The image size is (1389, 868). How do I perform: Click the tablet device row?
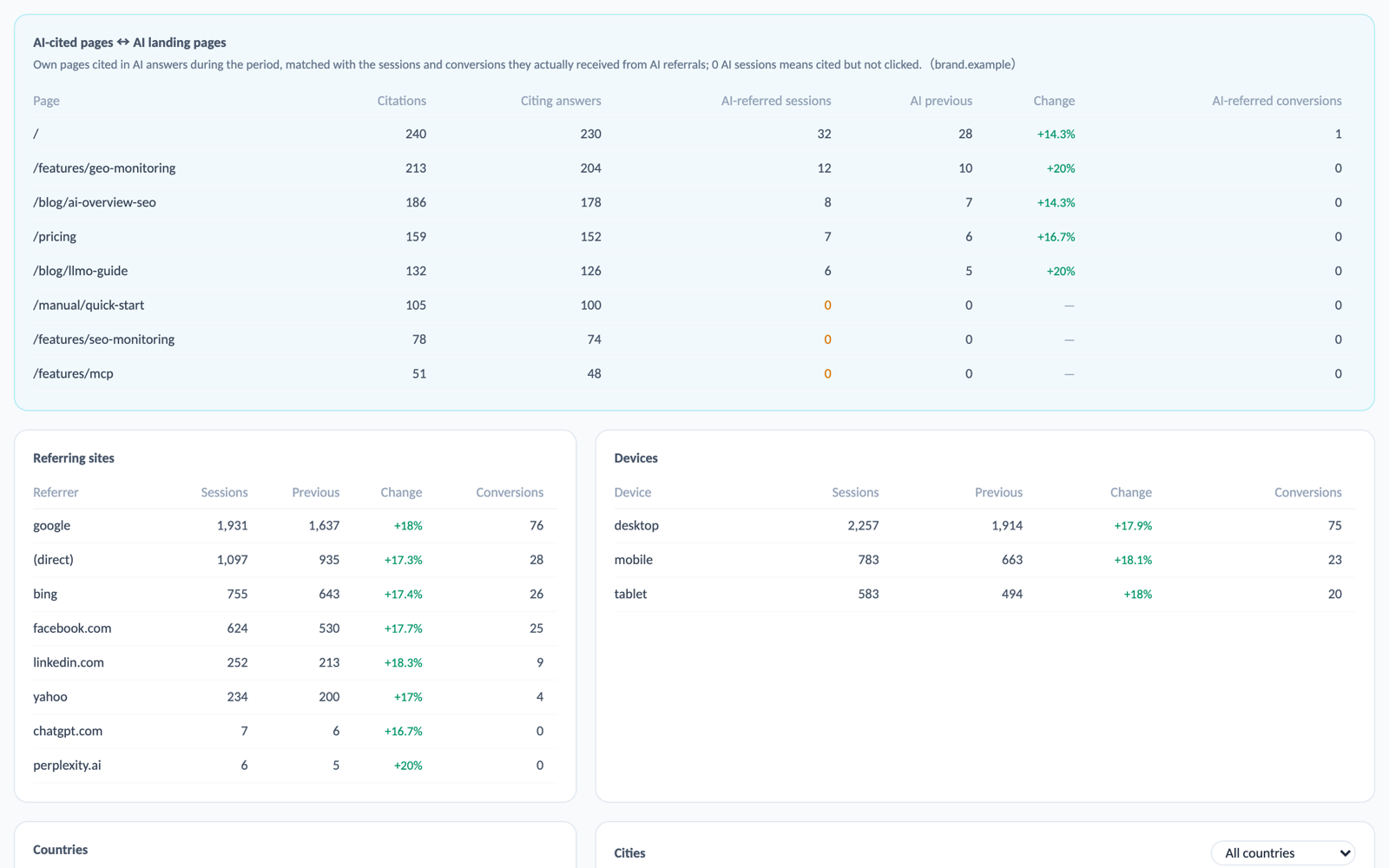click(984, 595)
